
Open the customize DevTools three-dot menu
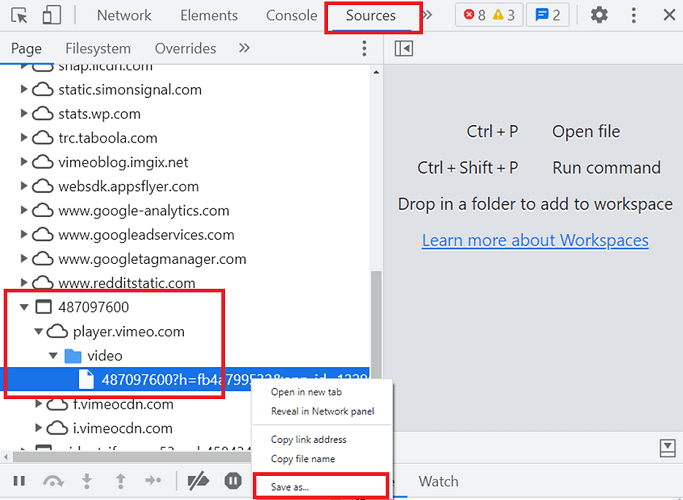tap(633, 15)
